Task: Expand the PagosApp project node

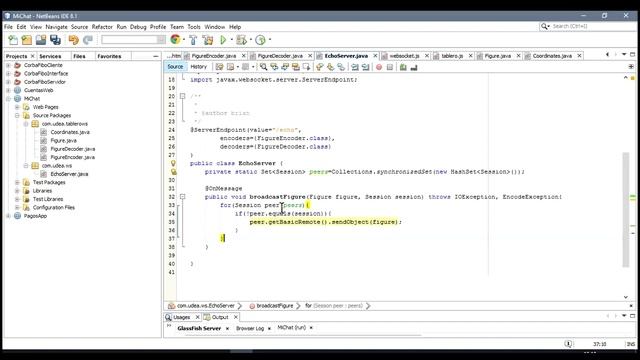Action: click(x=8, y=216)
